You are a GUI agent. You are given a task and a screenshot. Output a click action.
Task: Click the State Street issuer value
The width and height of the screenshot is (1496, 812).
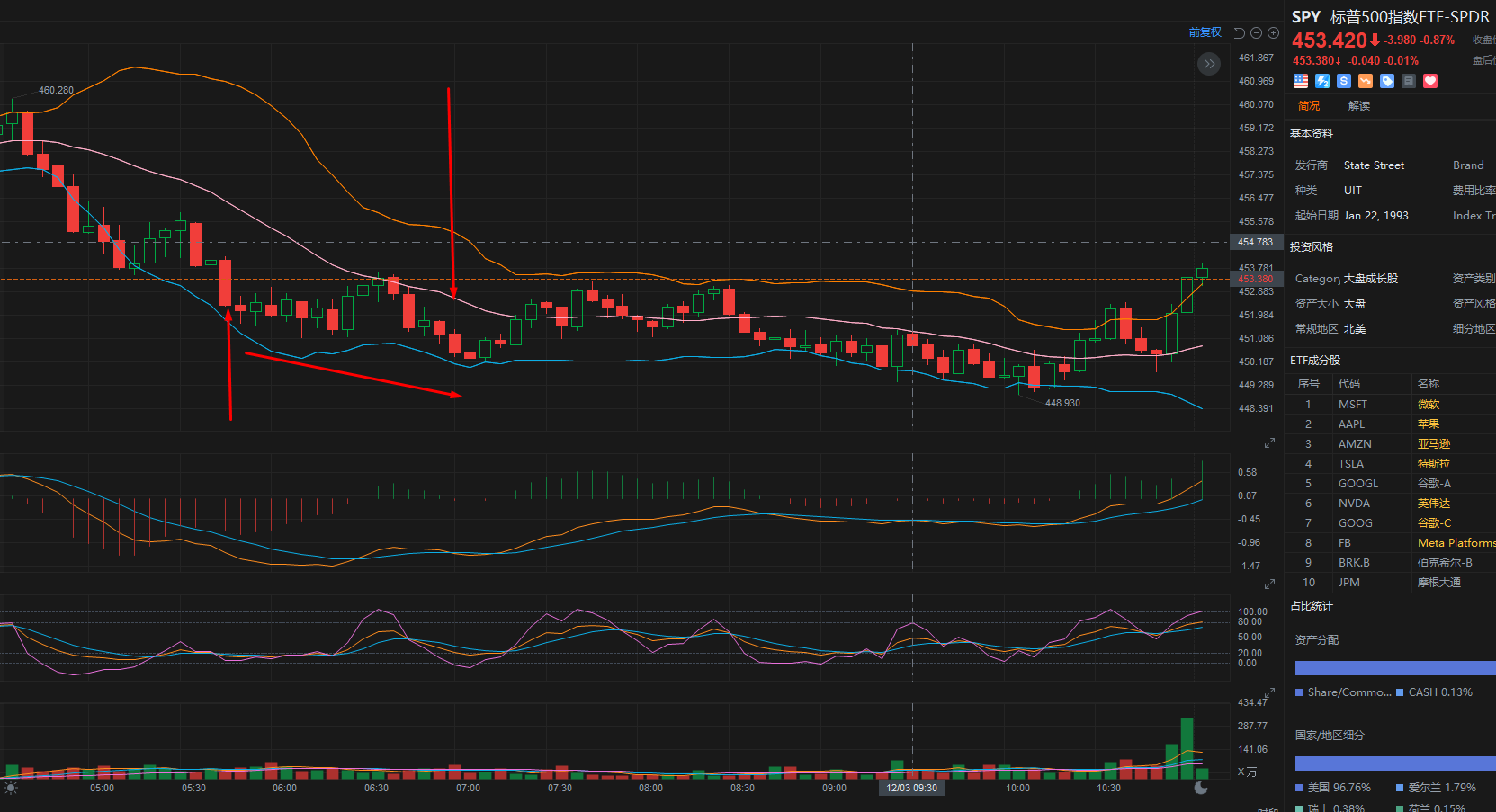point(1374,165)
